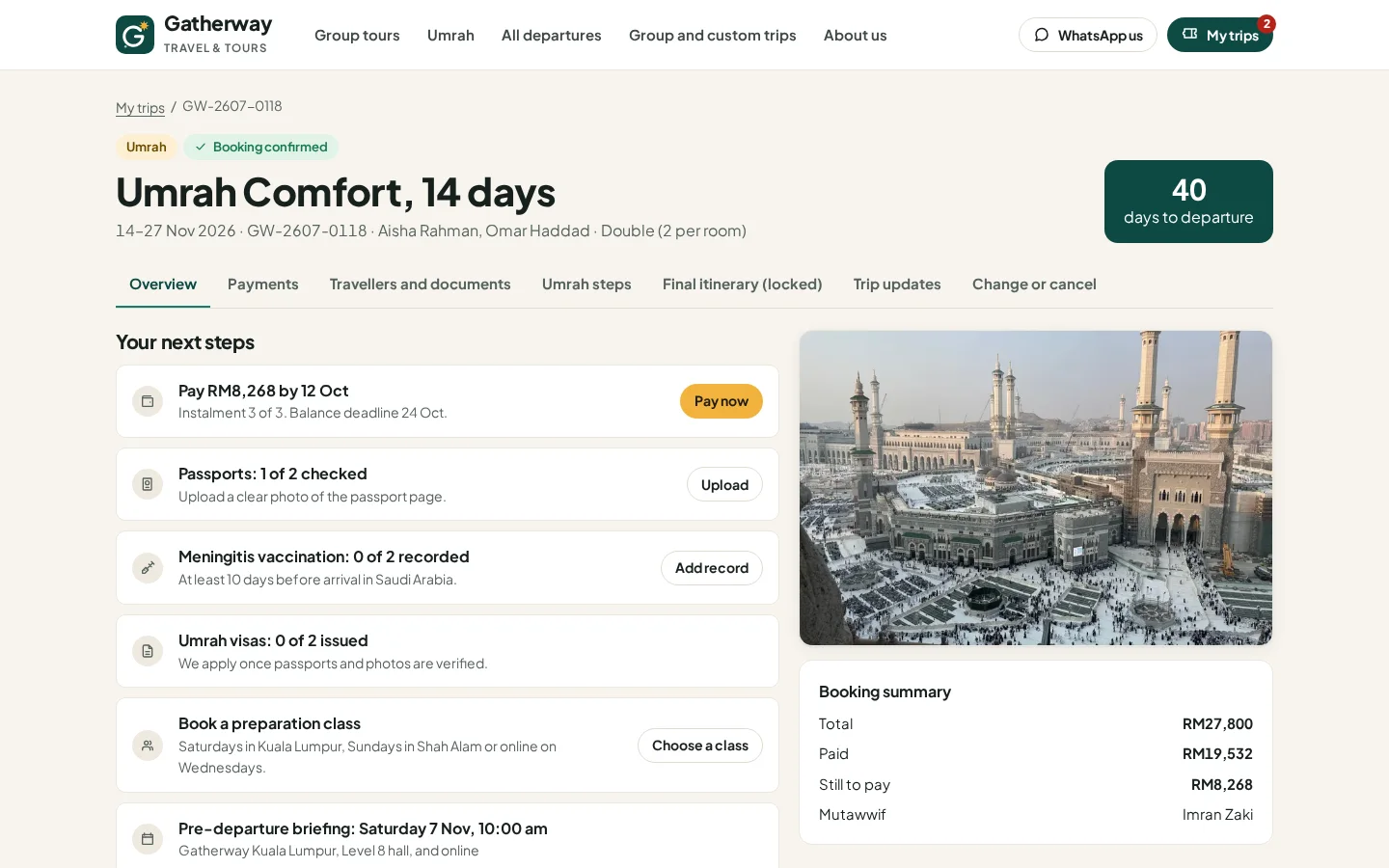Screen dimensions: 1389x868
Task: Click the ticket icon in My trips
Action: (x=1190, y=34)
